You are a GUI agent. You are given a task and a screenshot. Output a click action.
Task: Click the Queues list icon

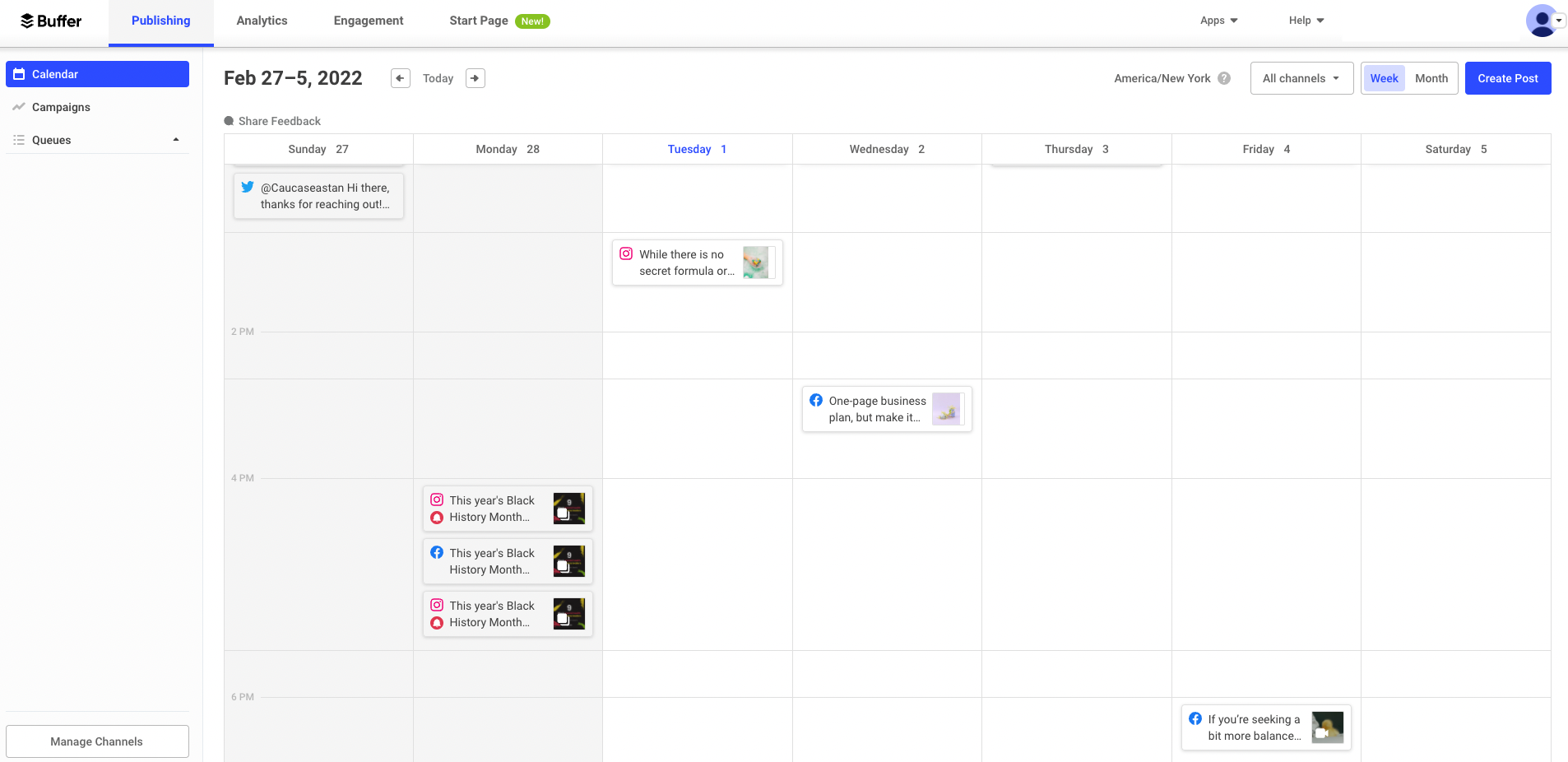tap(19, 140)
